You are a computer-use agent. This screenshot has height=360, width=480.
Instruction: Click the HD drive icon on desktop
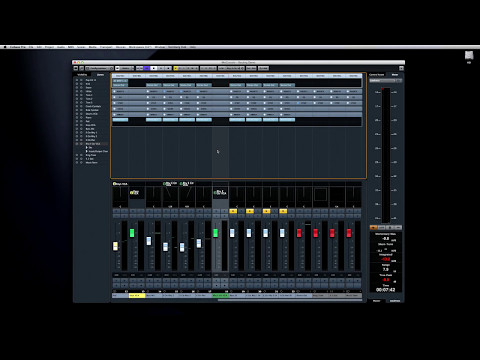469,55
